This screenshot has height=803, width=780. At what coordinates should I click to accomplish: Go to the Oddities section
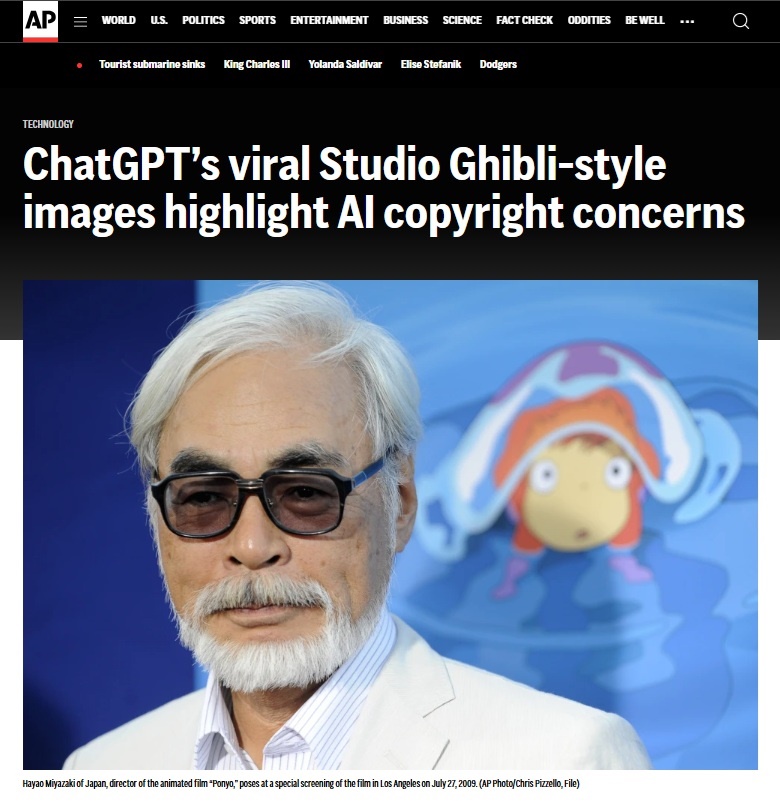[589, 20]
